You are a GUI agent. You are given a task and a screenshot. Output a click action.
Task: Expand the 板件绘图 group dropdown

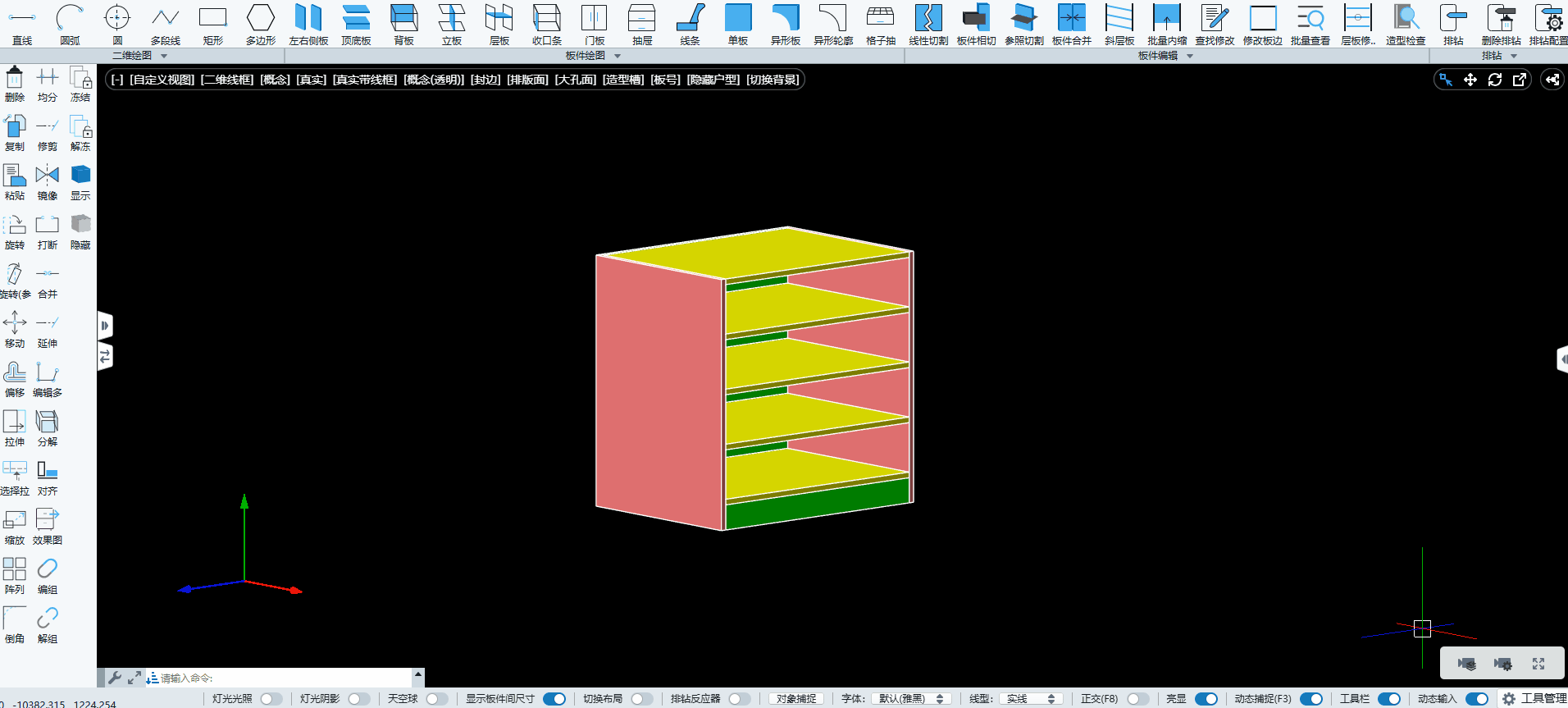(618, 56)
